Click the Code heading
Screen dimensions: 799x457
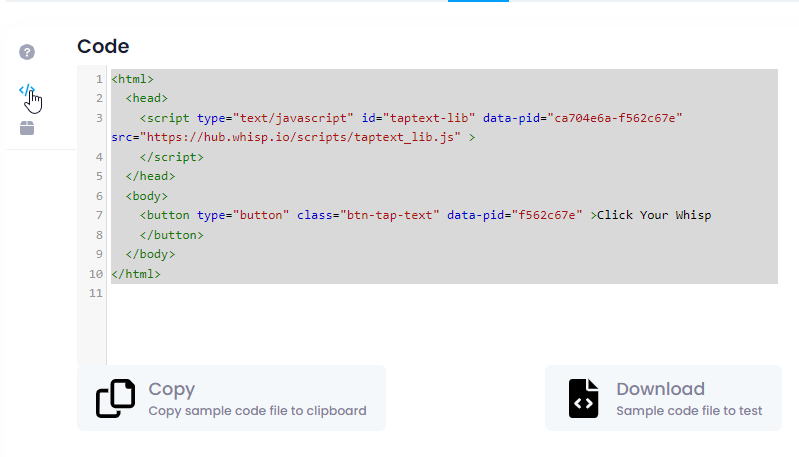[x=103, y=46]
